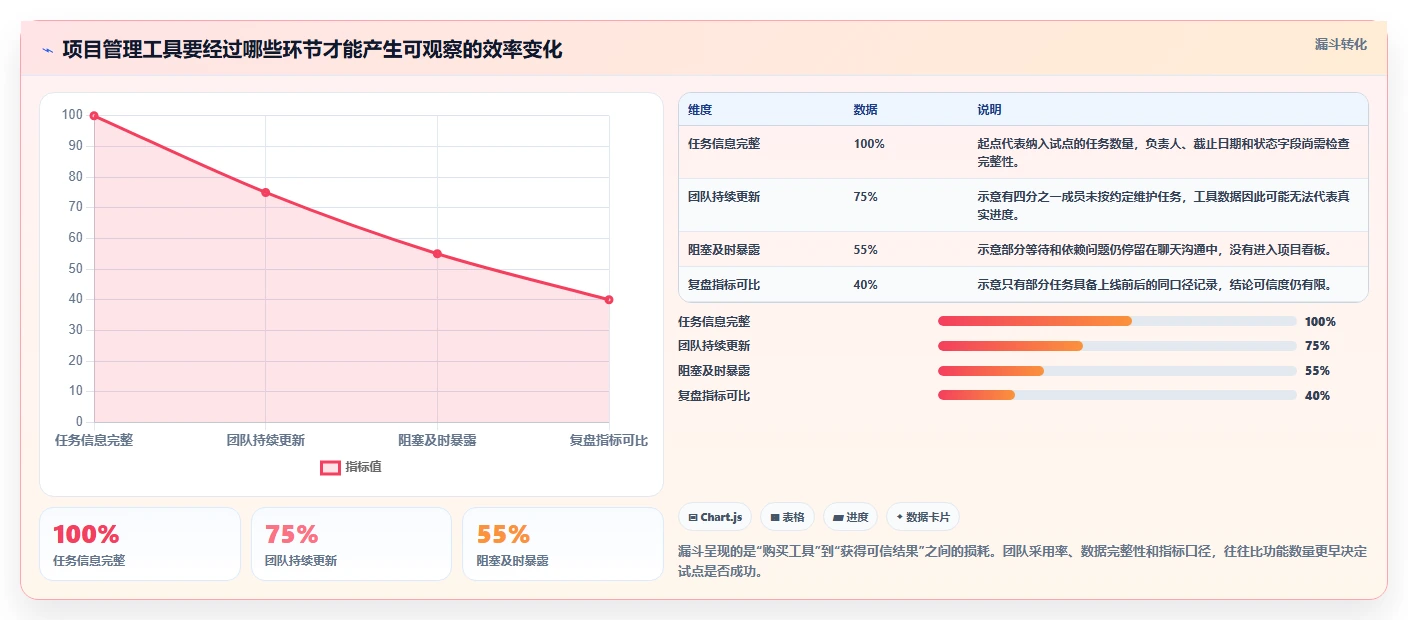Click the x-axis label 团队持续更新
This screenshot has height=620, width=1408.
[x=265, y=440]
